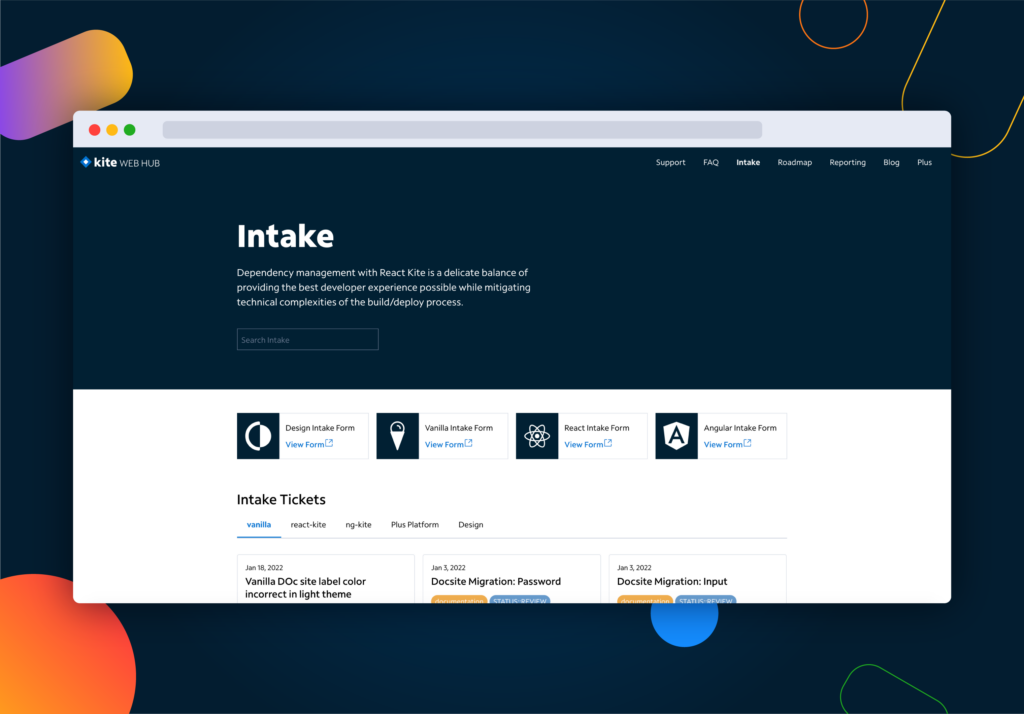The height and width of the screenshot is (714, 1024).
Task: Open ticket 'Docsite Migration: Password'
Action: tap(496, 581)
